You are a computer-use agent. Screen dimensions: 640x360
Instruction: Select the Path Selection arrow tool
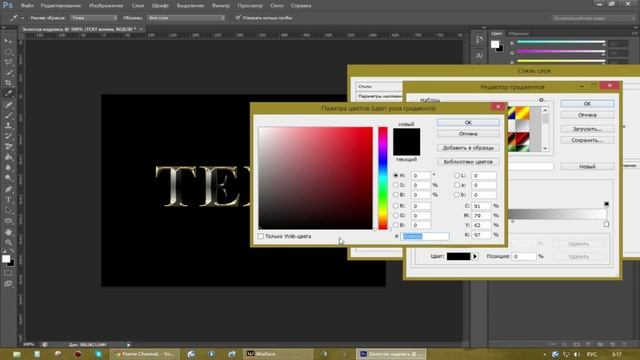coord(8,210)
